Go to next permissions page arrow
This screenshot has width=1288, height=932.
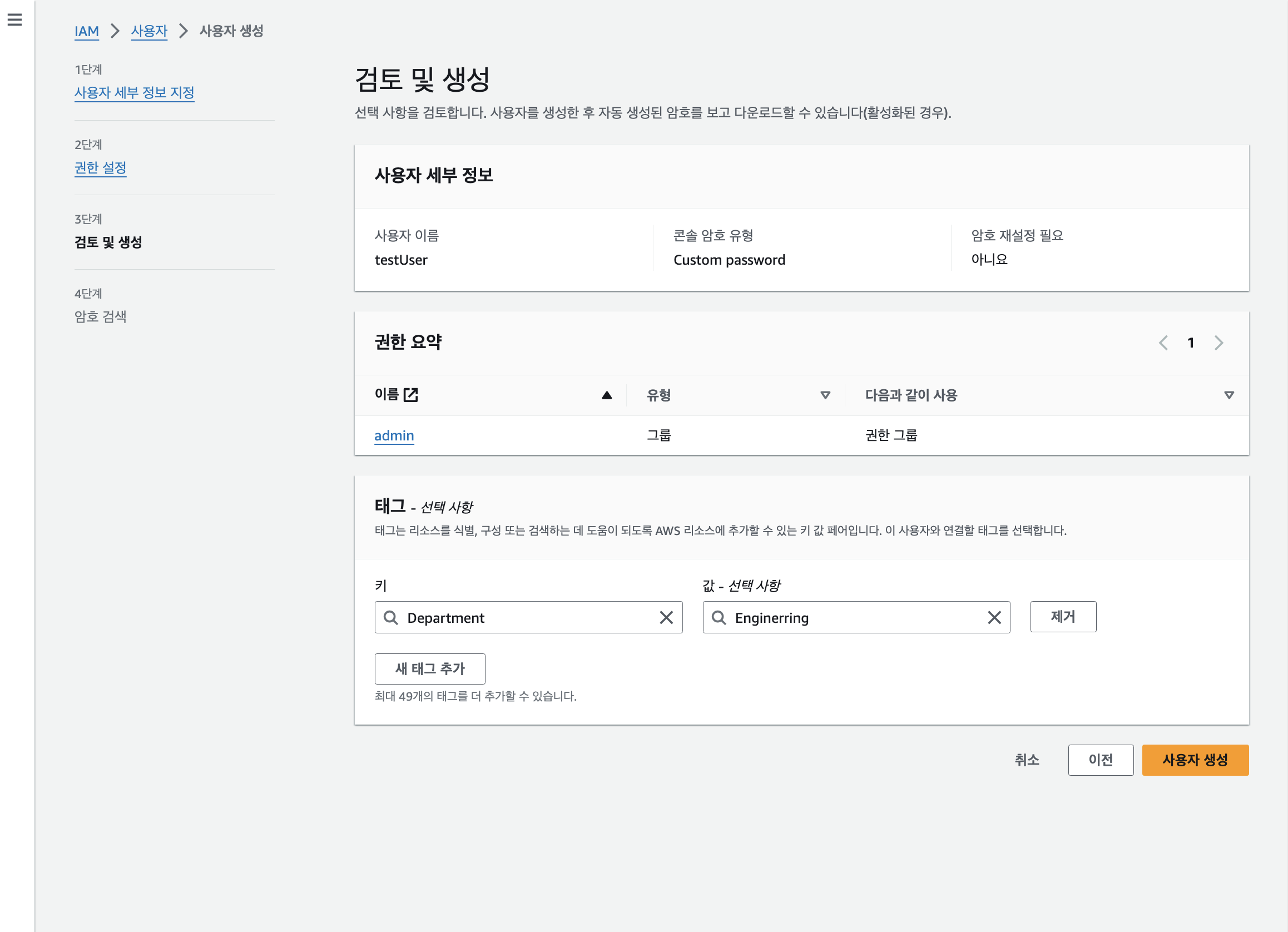1218,343
